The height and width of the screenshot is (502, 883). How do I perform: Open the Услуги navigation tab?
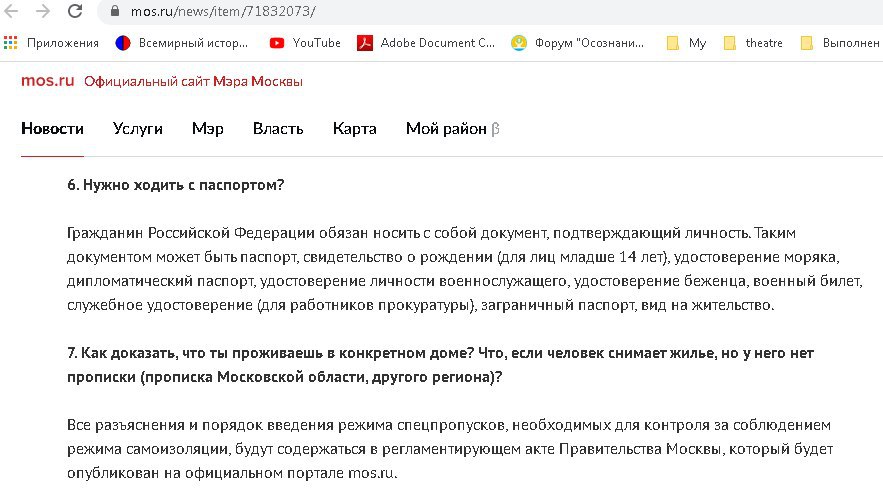(x=138, y=129)
